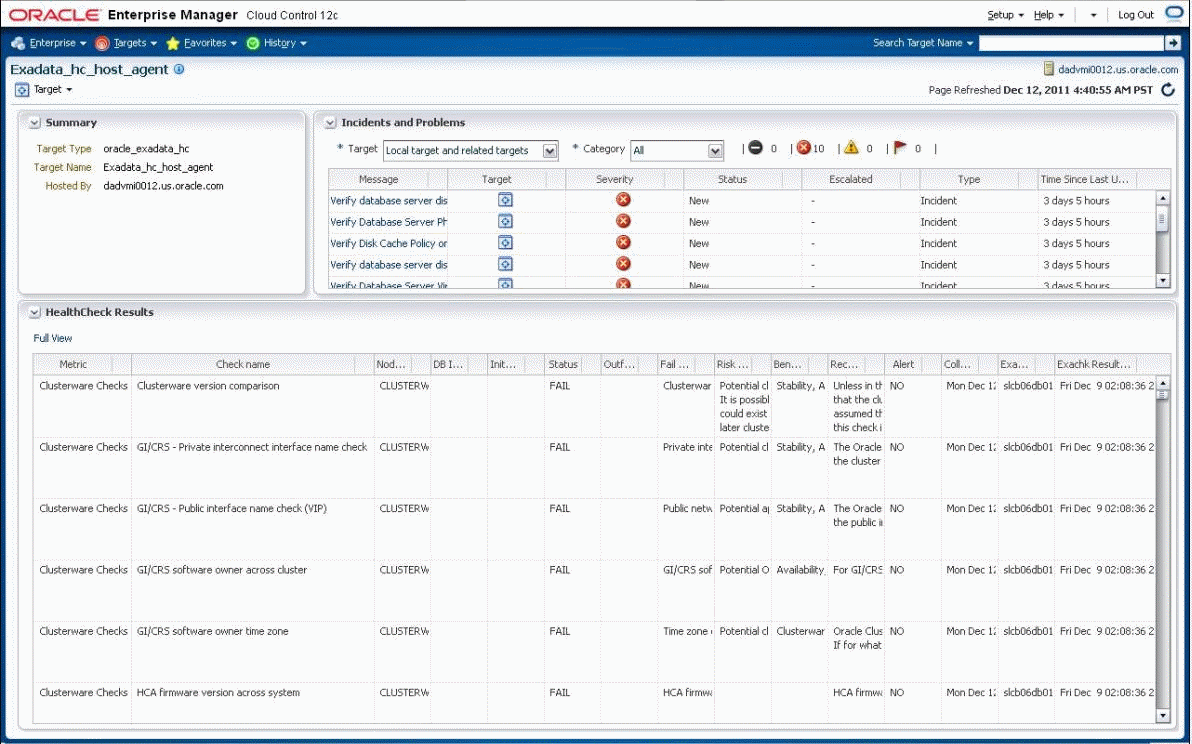Collapse the HealthCheck Results panel

coord(34,312)
